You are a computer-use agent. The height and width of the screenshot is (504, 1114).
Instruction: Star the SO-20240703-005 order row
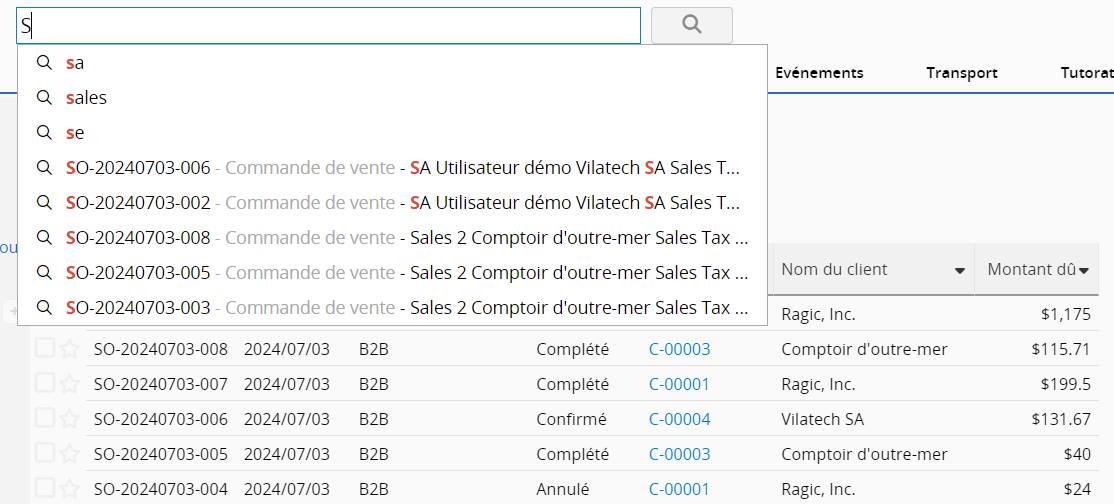[69, 454]
